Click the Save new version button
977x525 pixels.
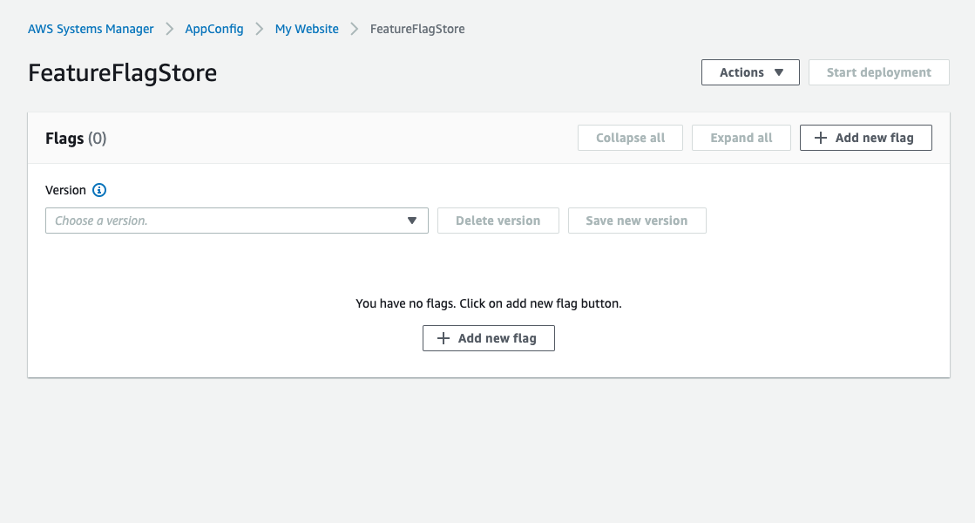coord(637,221)
